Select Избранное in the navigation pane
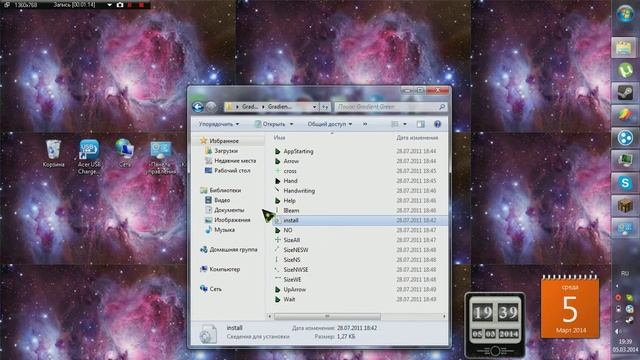 (x=224, y=141)
